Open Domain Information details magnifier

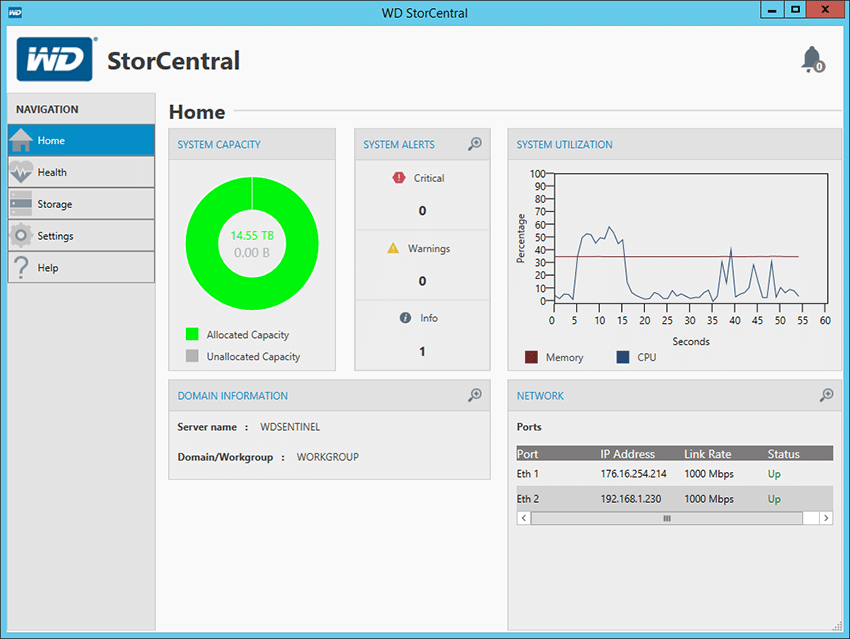[x=475, y=395]
